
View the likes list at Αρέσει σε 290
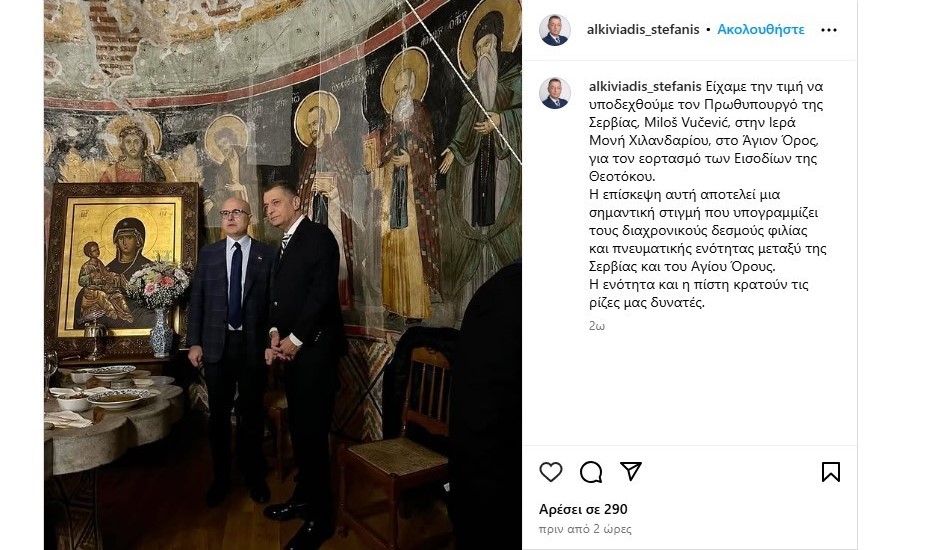(x=583, y=509)
